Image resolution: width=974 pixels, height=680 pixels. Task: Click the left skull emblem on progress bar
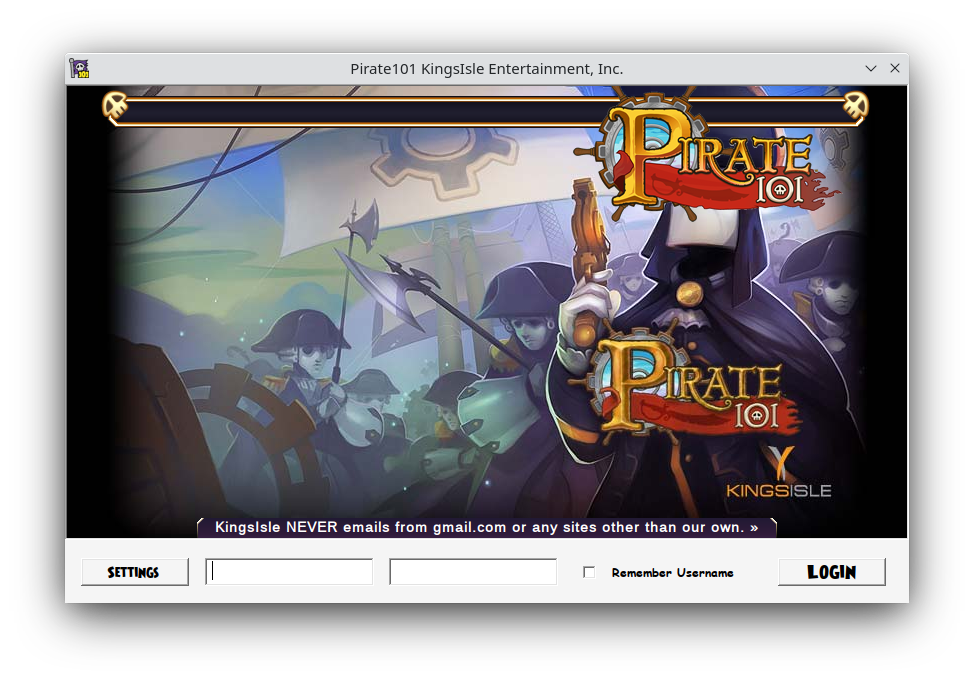pyautogui.click(x=116, y=105)
